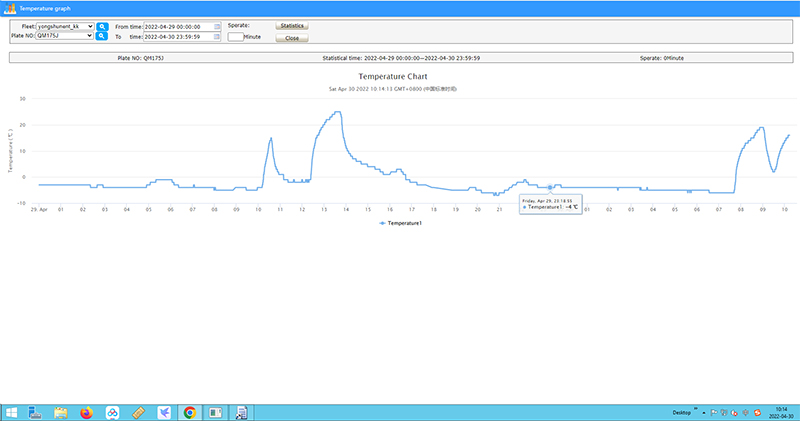Viewport: 800px width, 421px height.
Task: Click the To time input field
Action: 182,37
